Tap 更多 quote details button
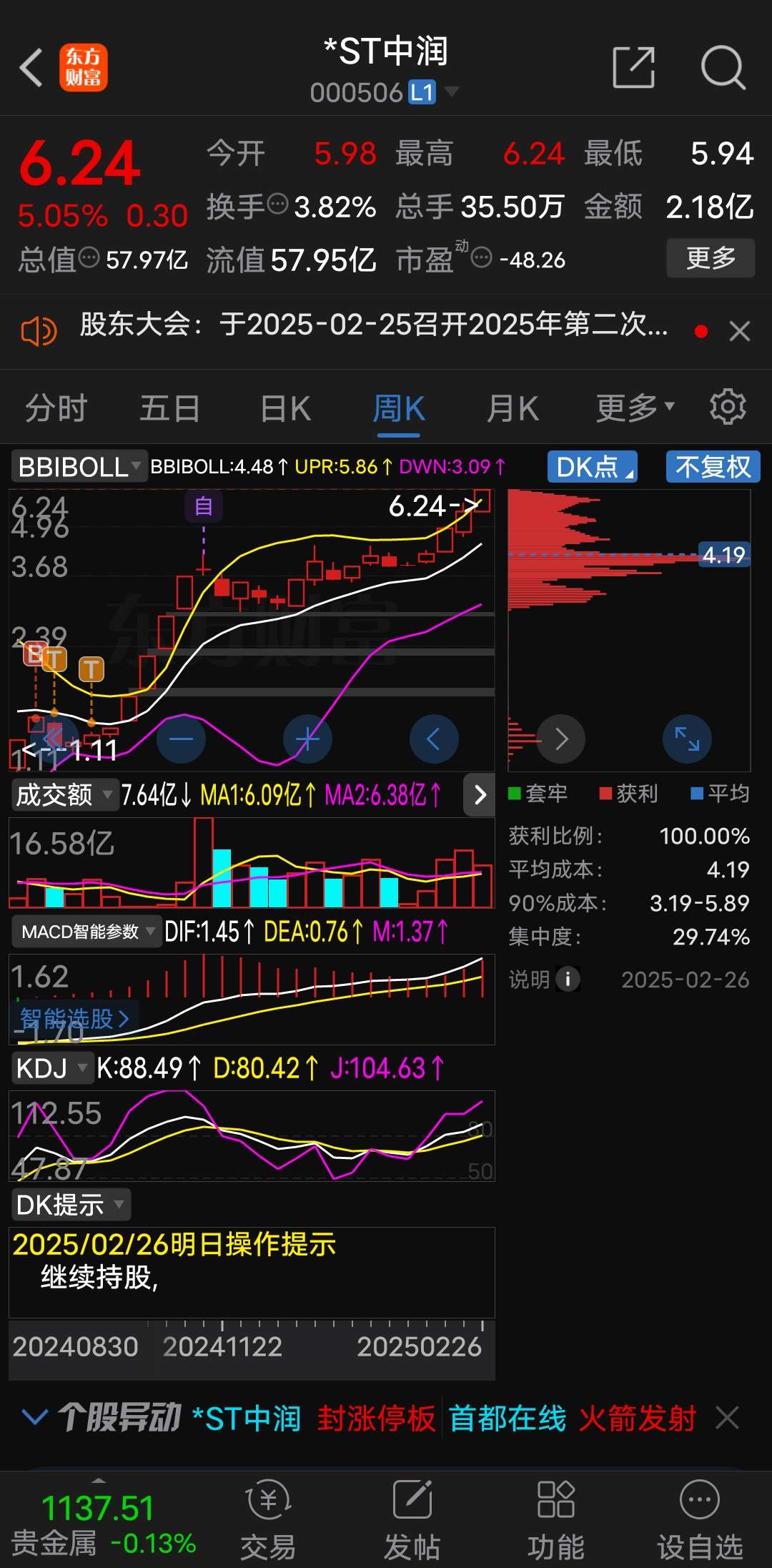The image size is (772, 1568). [711, 257]
